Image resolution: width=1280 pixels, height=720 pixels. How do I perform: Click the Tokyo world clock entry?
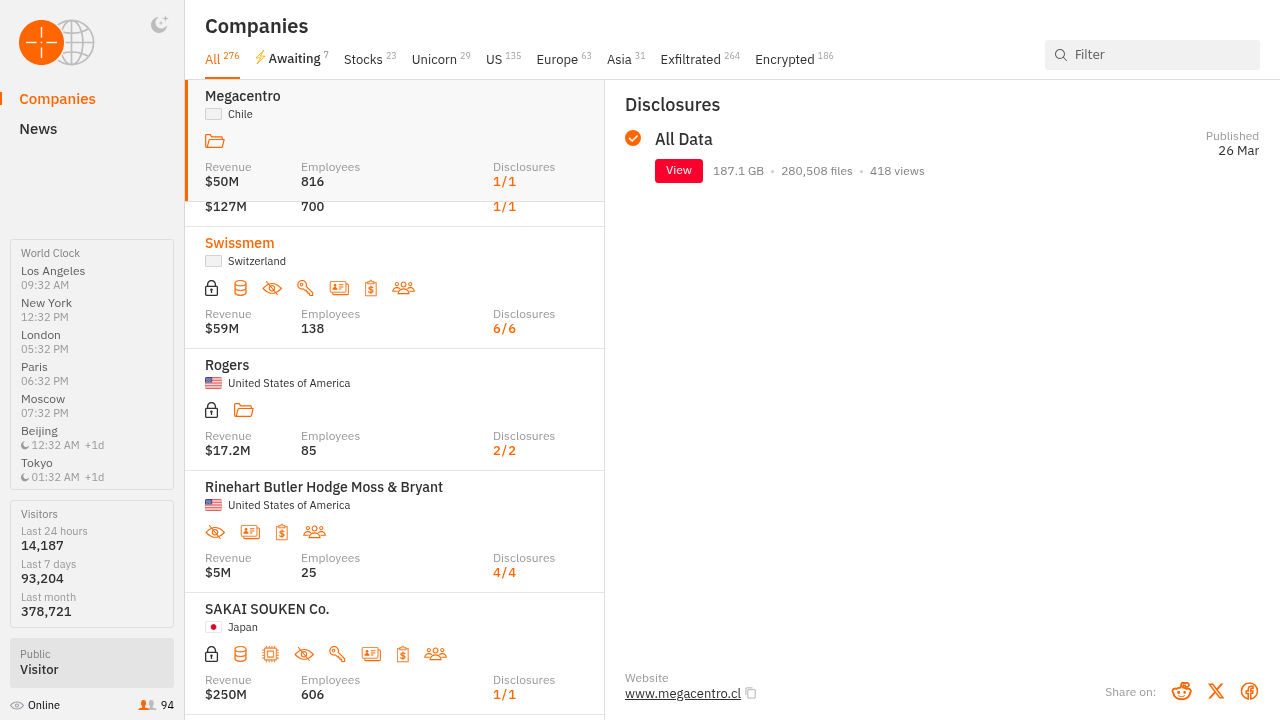click(x=63, y=470)
